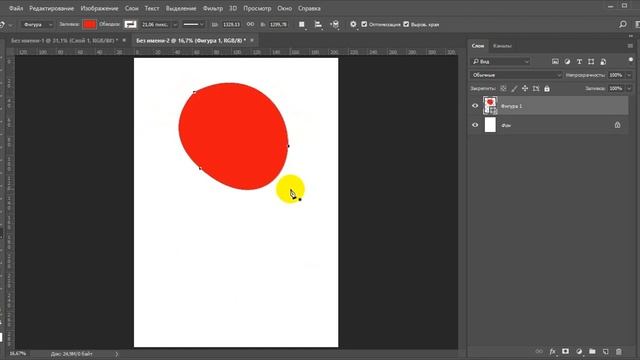This screenshot has width=640, height=360.
Task: Toggle lock image pixels brush icon
Action: pyautogui.click(x=514, y=88)
